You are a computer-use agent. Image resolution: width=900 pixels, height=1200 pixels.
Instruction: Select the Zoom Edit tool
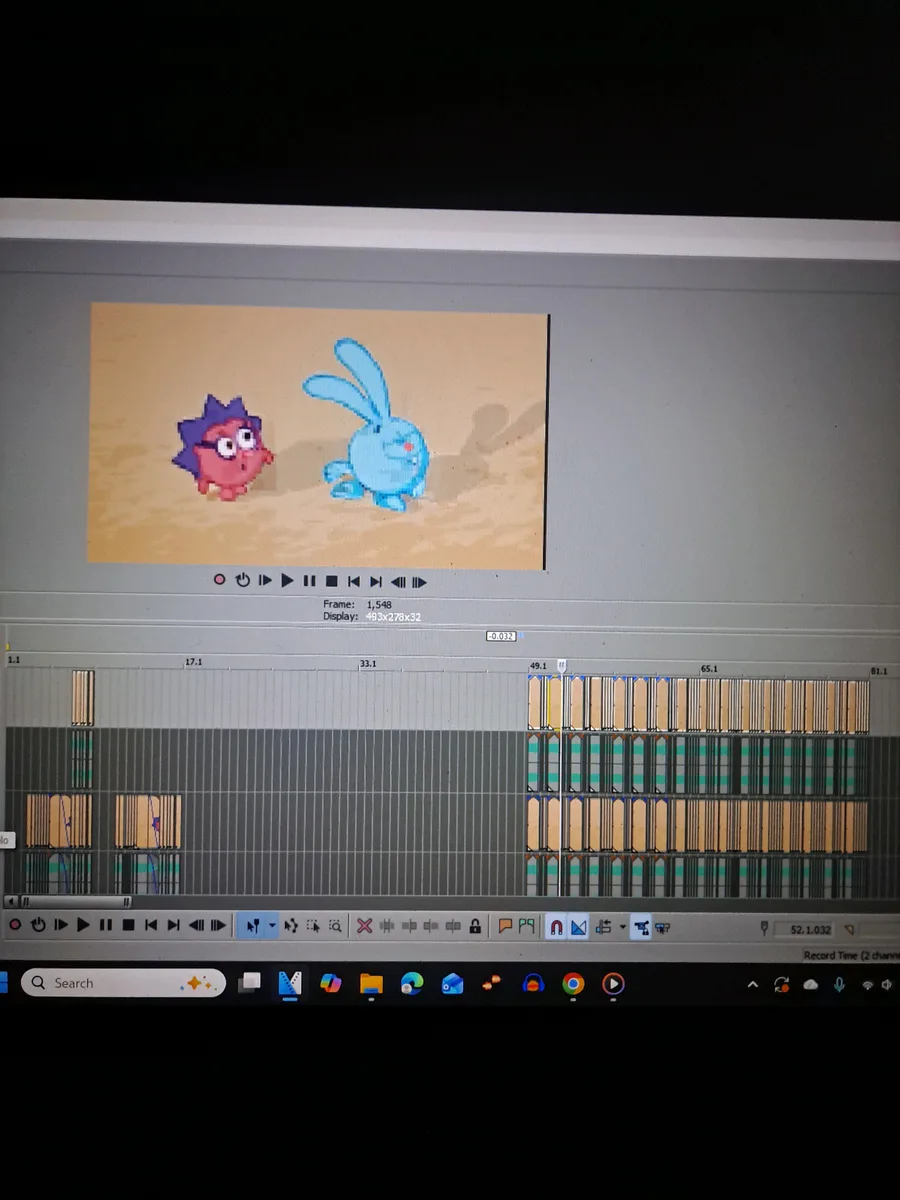(335, 925)
